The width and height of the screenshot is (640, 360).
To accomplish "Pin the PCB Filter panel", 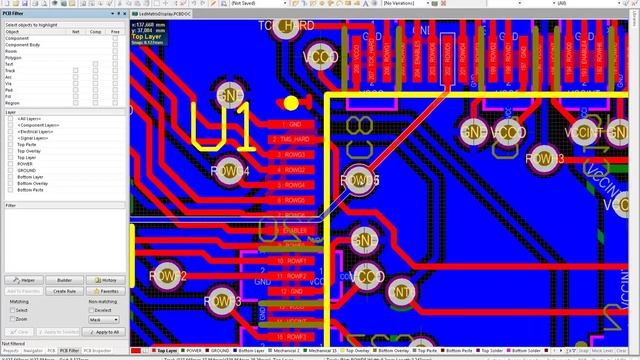I will pyautogui.click(x=119, y=13).
